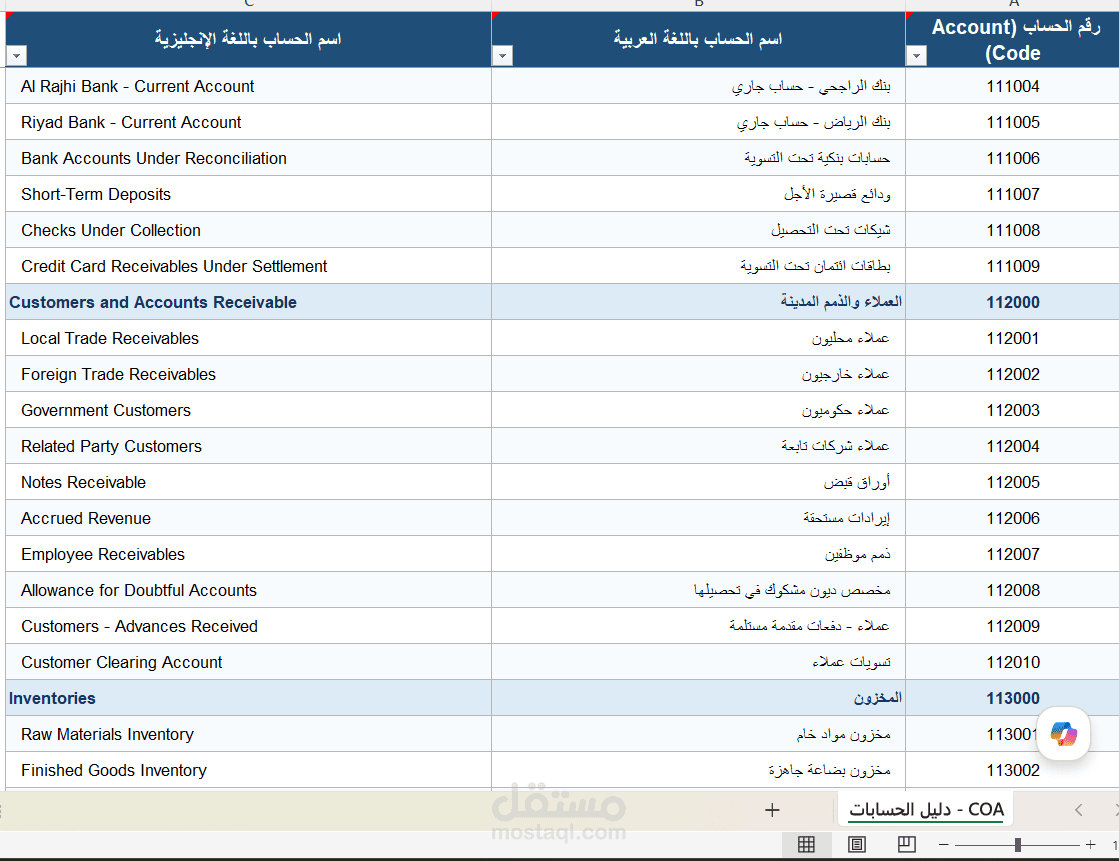Select cell 'Customers - Advances Received'
This screenshot has width=1119, height=861.
[248, 626]
